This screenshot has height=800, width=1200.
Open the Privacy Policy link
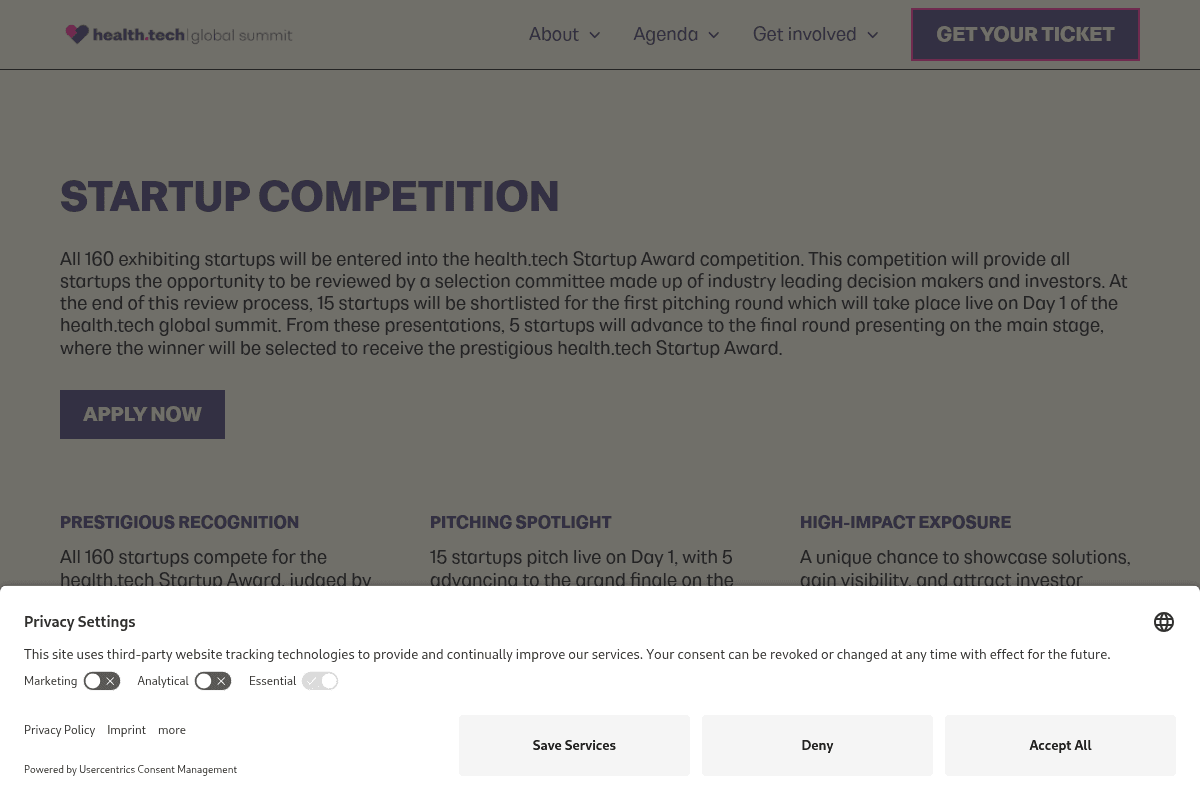tap(59, 730)
